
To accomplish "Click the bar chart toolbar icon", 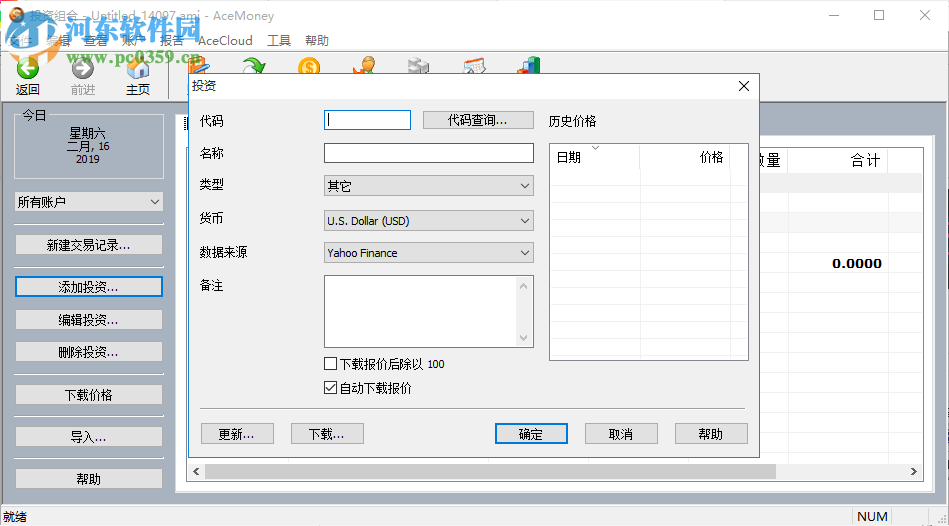I will pyautogui.click(x=529, y=65).
